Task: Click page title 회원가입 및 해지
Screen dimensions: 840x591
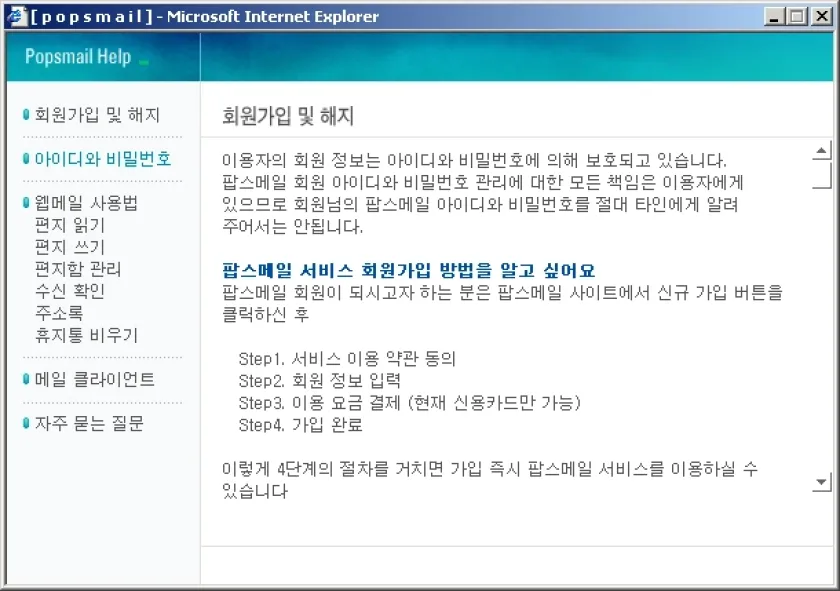Action: click(x=288, y=116)
